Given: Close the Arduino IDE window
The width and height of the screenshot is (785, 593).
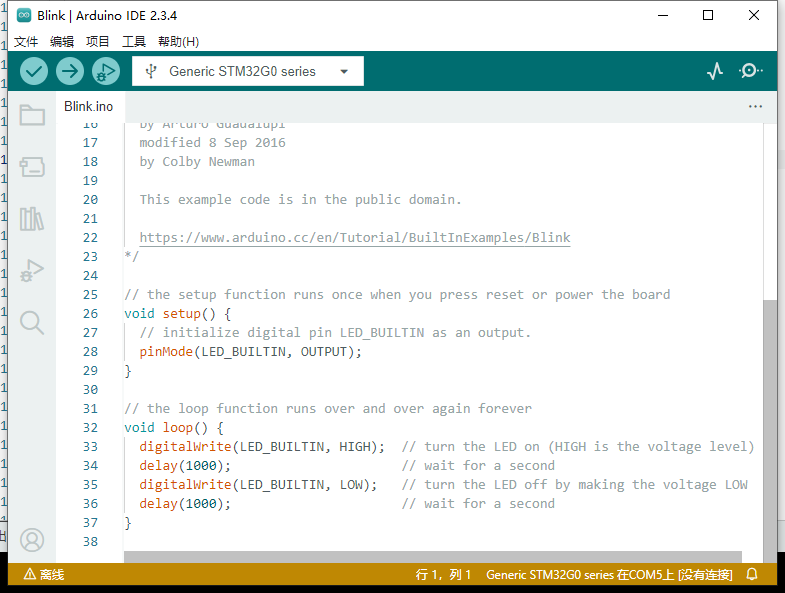Looking at the screenshot, I should [753, 16].
